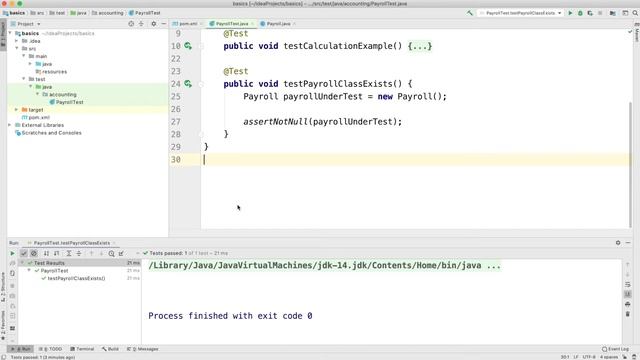Open the Messages tool window tab
Screen dimensions: 640x360
tap(142, 349)
